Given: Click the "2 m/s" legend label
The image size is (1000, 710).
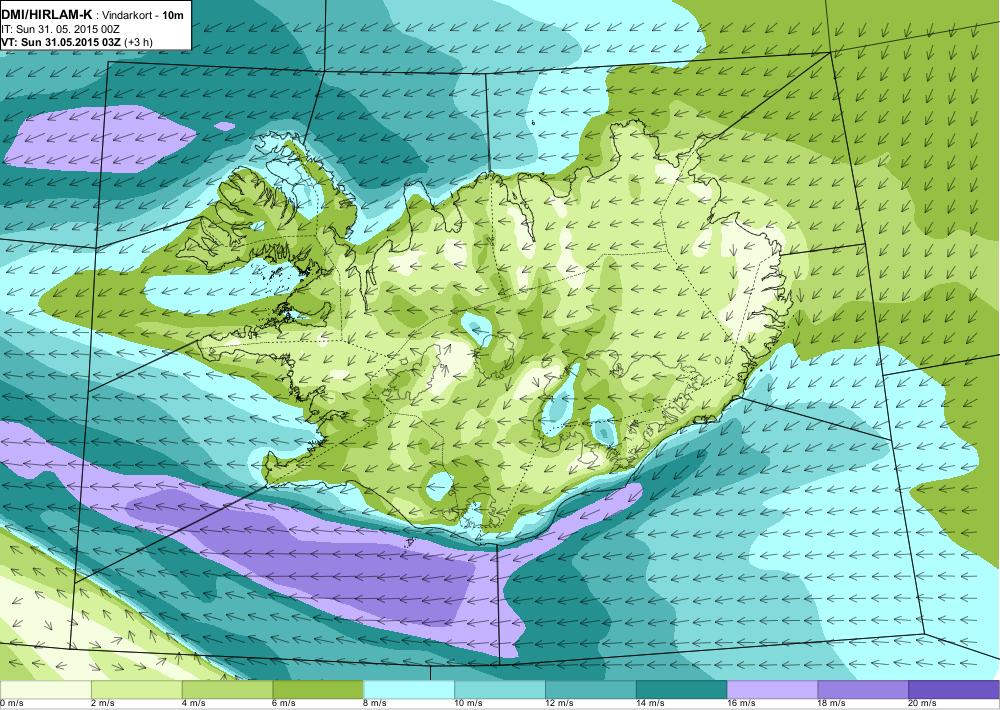Looking at the screenshot, I should (x=103, y=704).
